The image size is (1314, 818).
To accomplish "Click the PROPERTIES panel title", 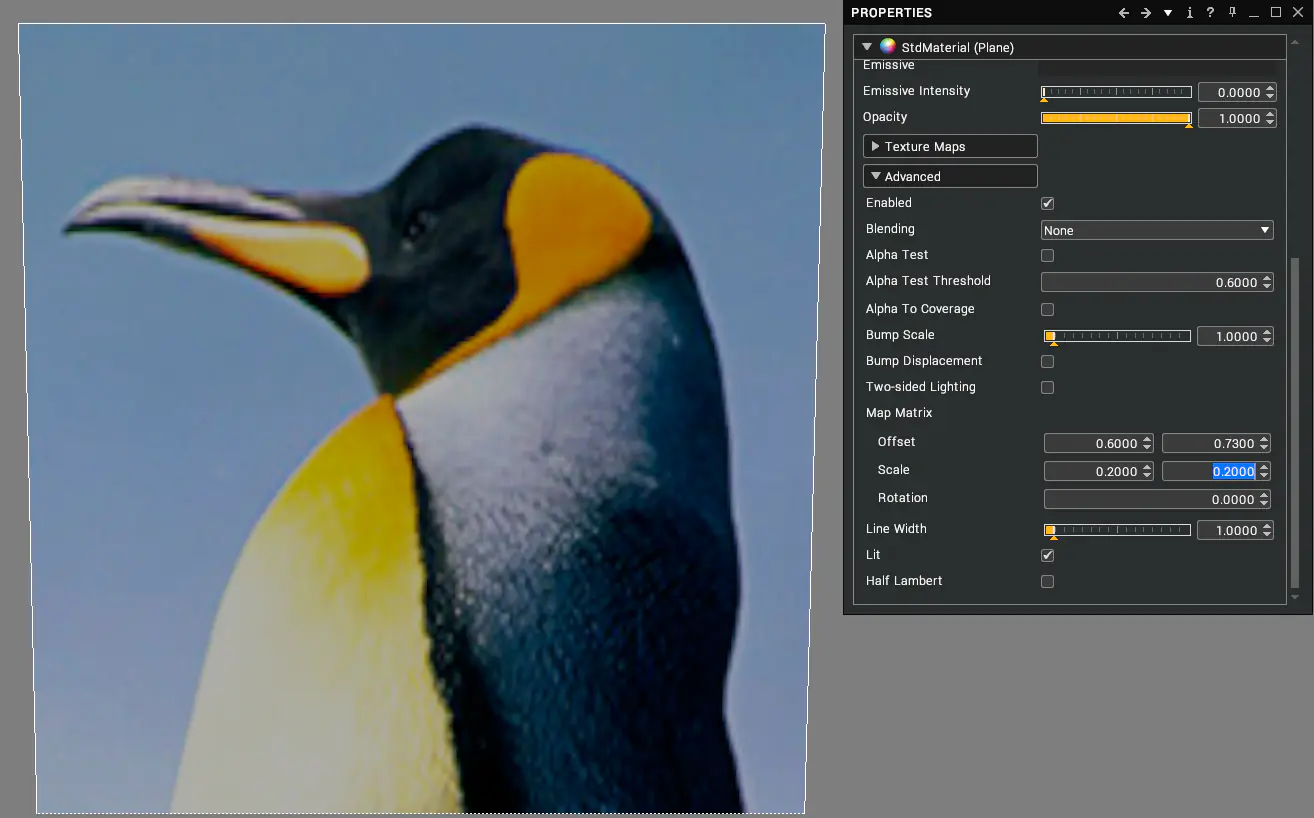I will (x=891, y=13).
